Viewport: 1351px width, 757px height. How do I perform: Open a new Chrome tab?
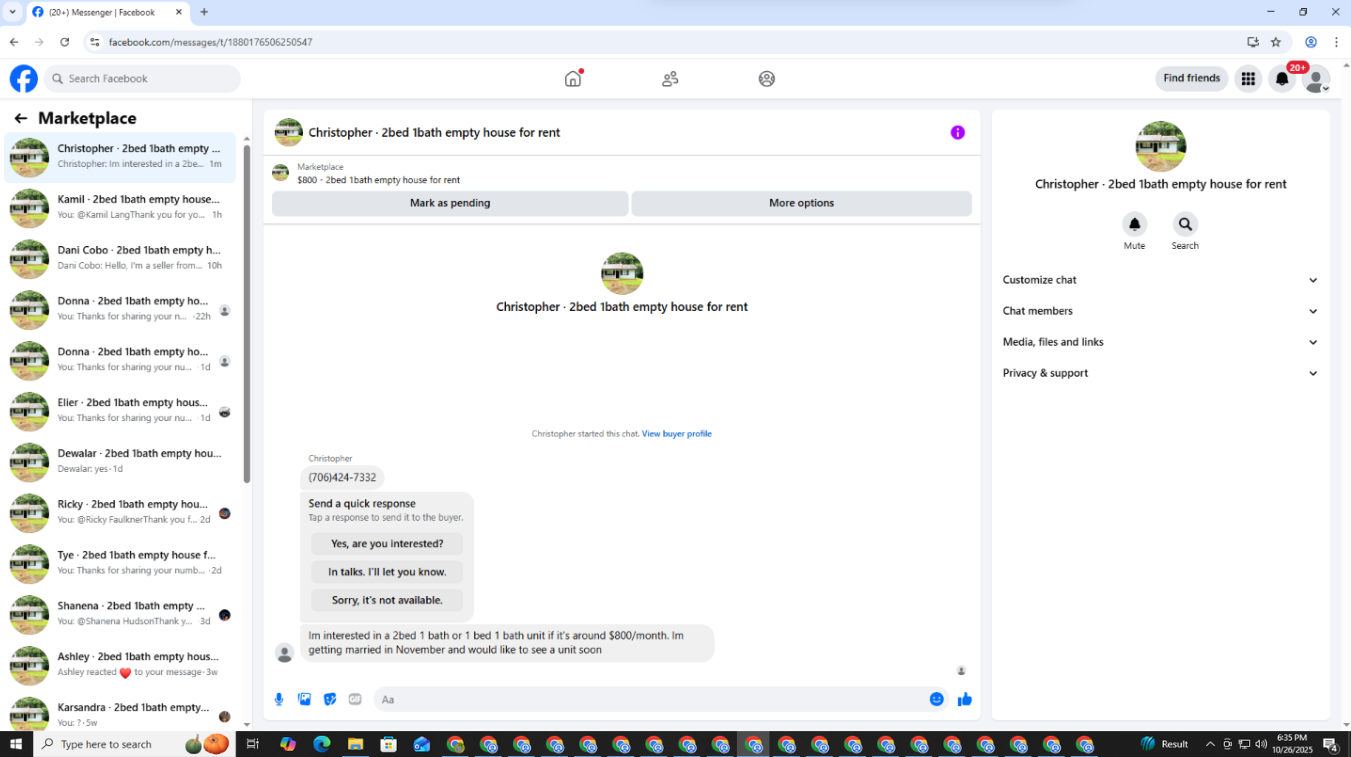tap(204, 12)
